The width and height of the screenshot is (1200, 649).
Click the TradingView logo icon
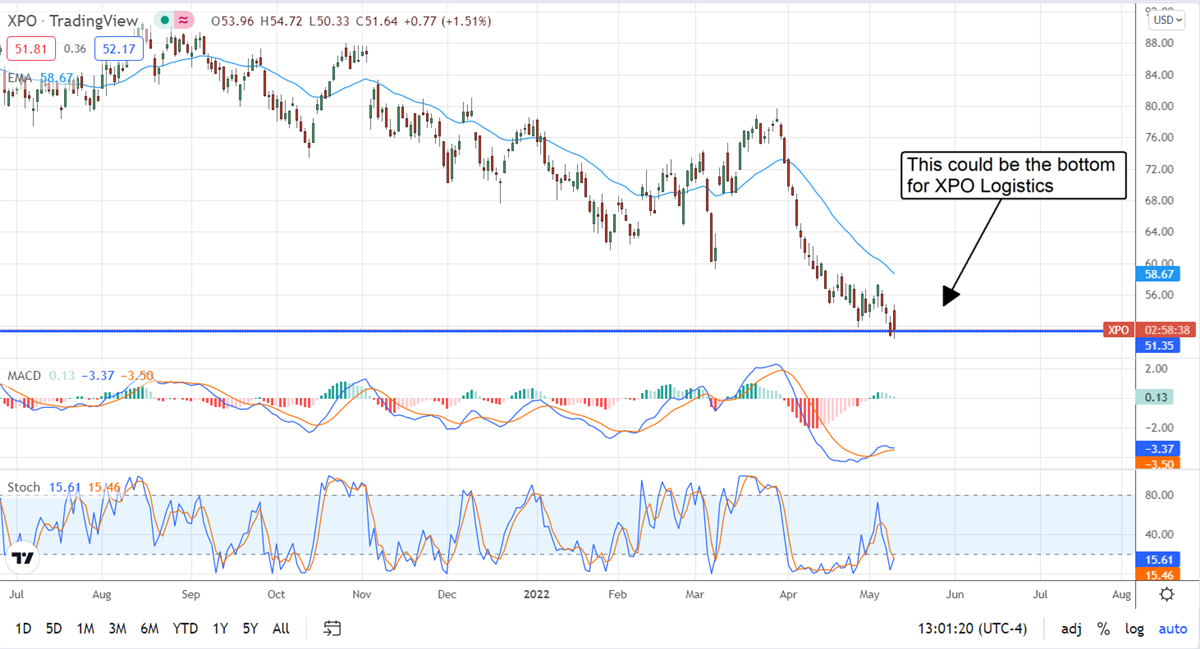pos(24,559)
